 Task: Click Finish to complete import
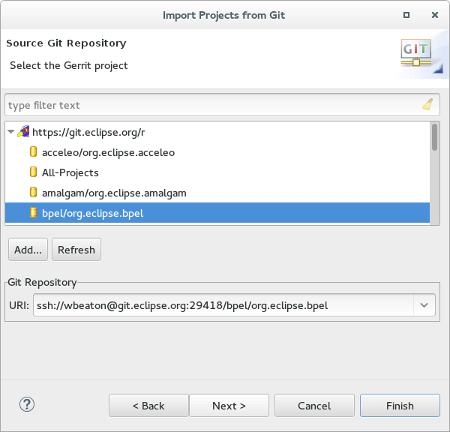coord(400,406)
